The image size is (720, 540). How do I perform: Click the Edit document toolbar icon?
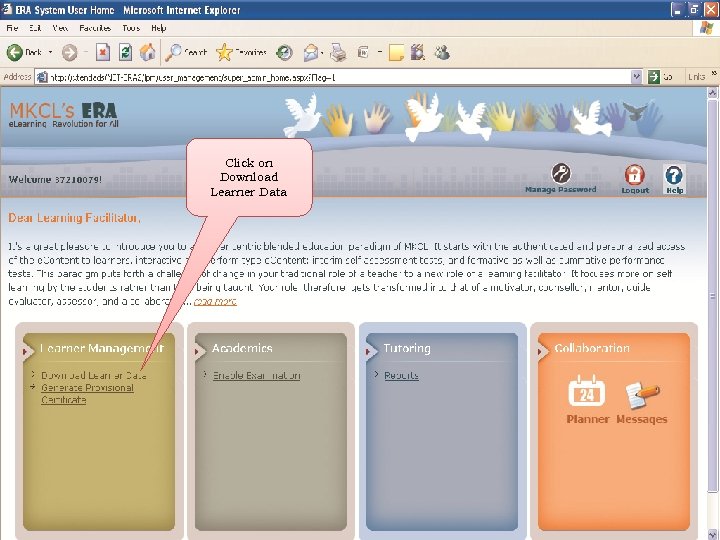tap(363, 52)
